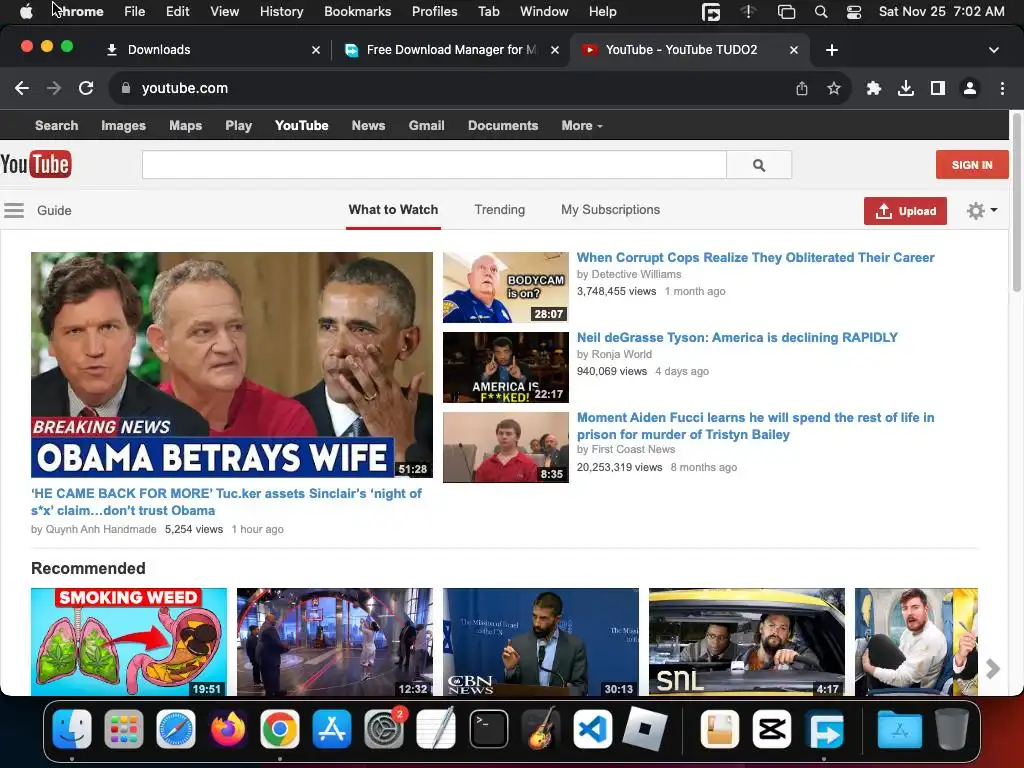Expand the Chrome tab search chevron
The width and height of the screenshot is (1024, 768).
tap(993, 50)
